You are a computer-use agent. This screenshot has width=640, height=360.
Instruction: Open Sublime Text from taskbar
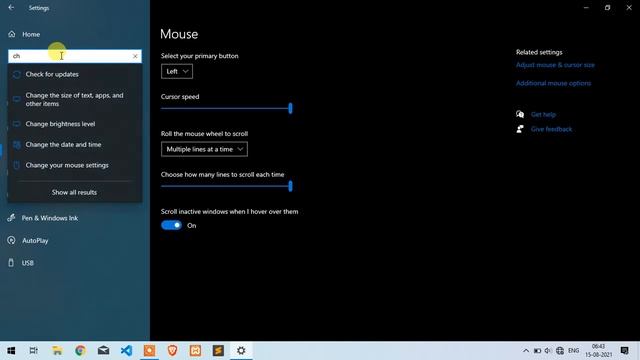(x=218, y=350)
